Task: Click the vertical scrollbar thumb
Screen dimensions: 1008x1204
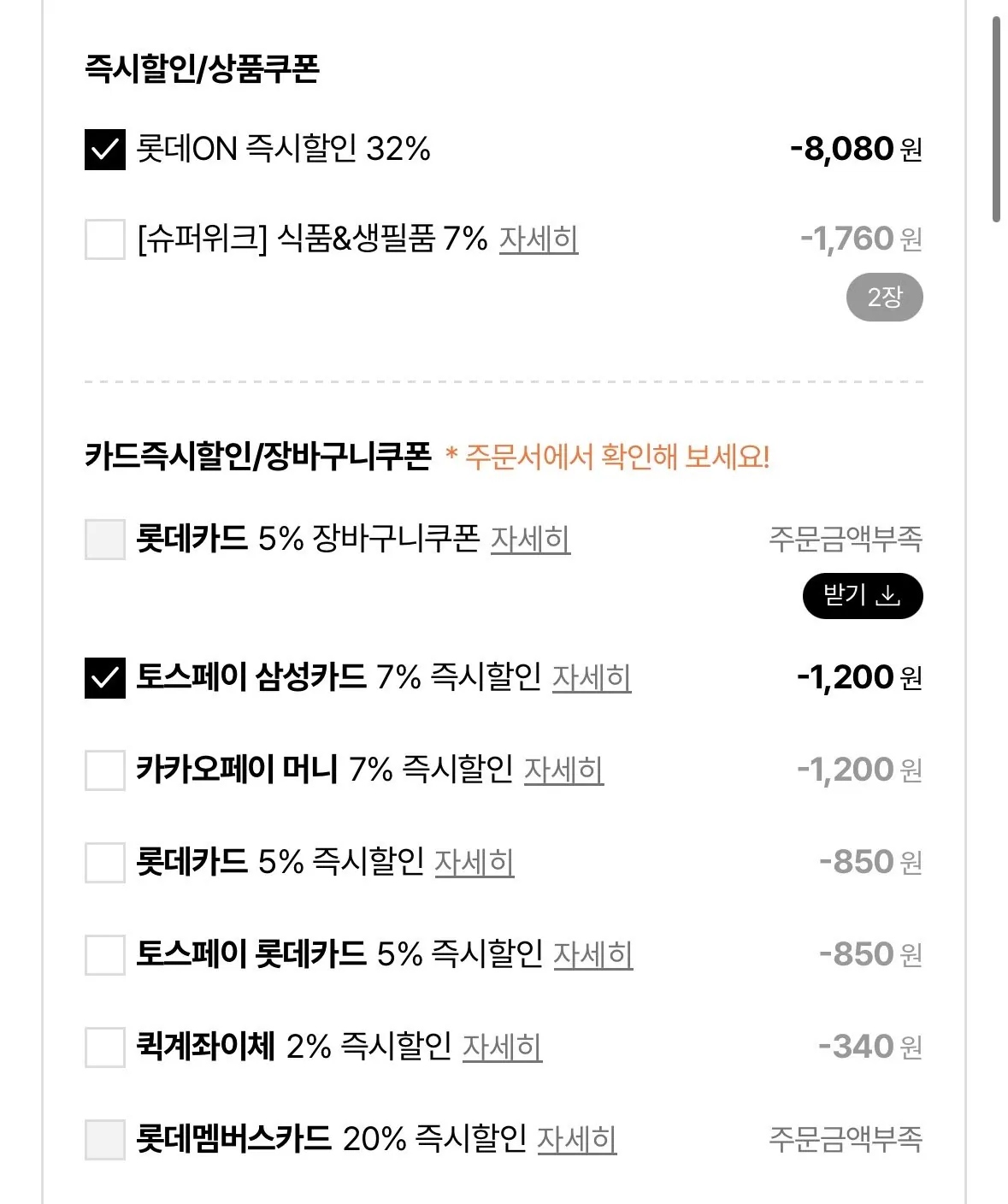Action: click(996, 120)
